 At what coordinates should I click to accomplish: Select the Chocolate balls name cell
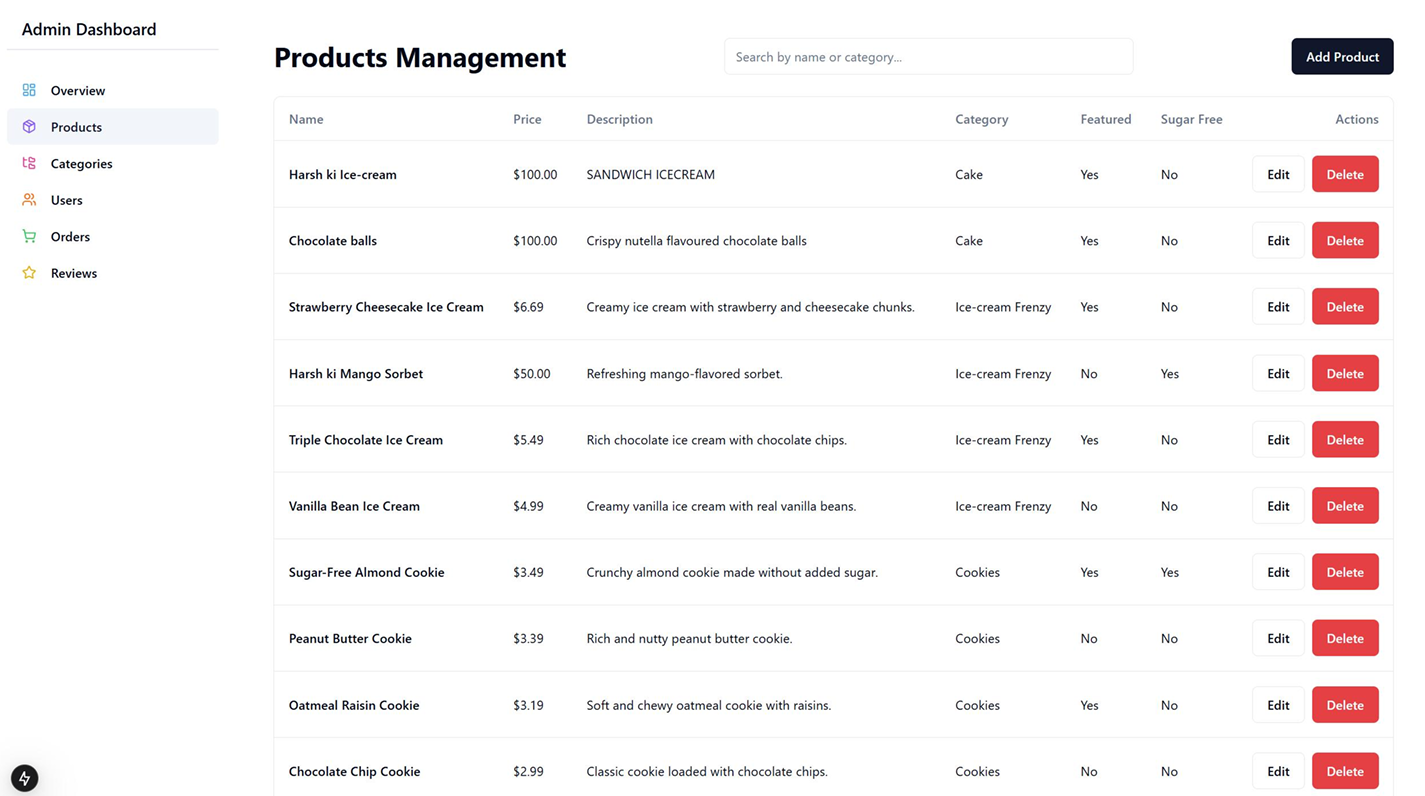click(x=333, y=240)
